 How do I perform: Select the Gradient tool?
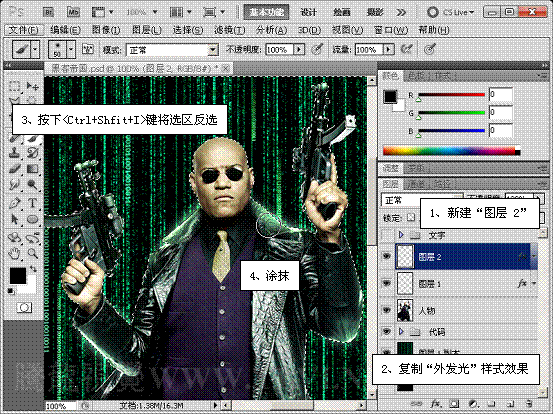[32, 169]
